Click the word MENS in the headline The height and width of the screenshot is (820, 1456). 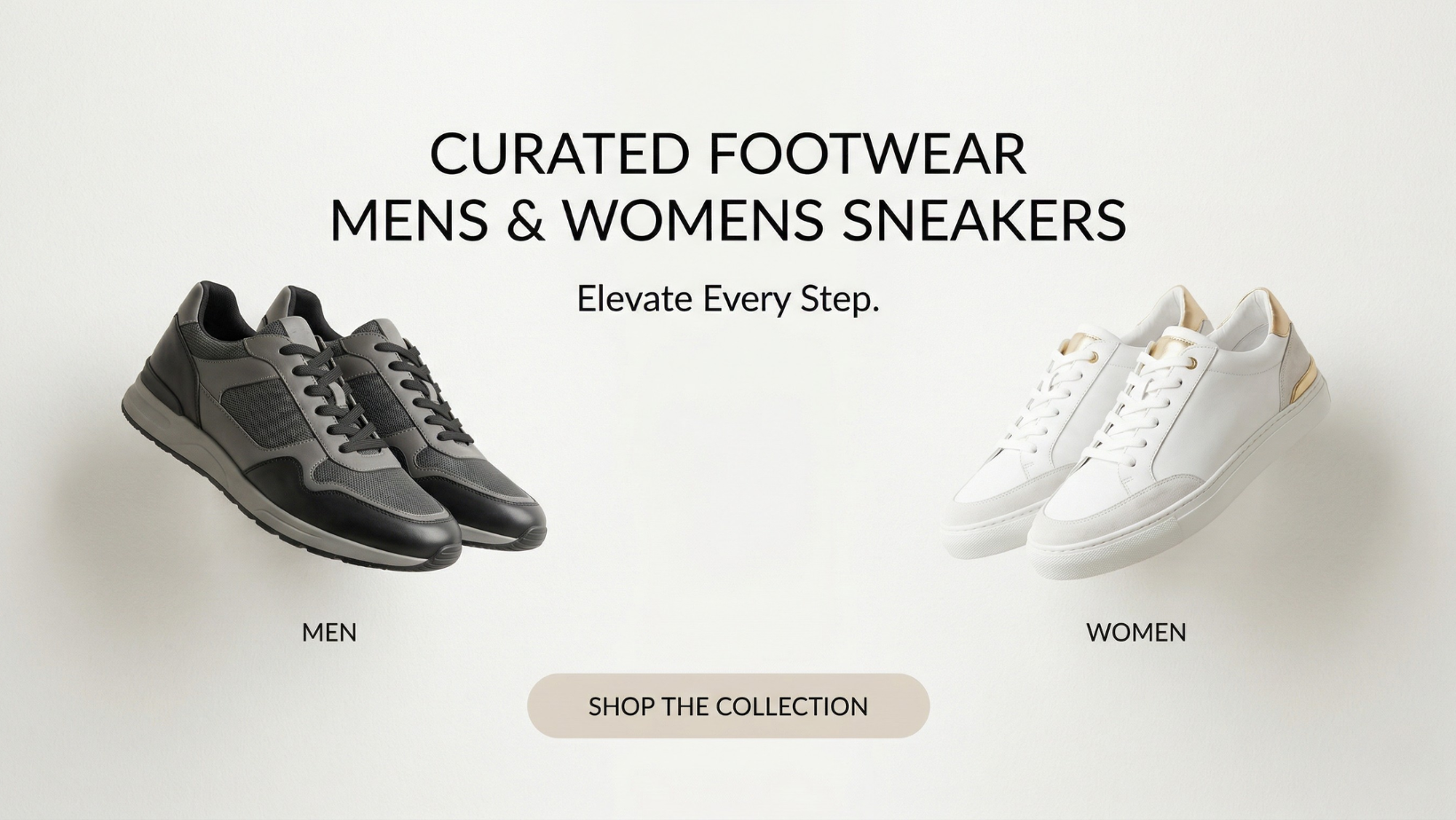(x=409, y=219)
